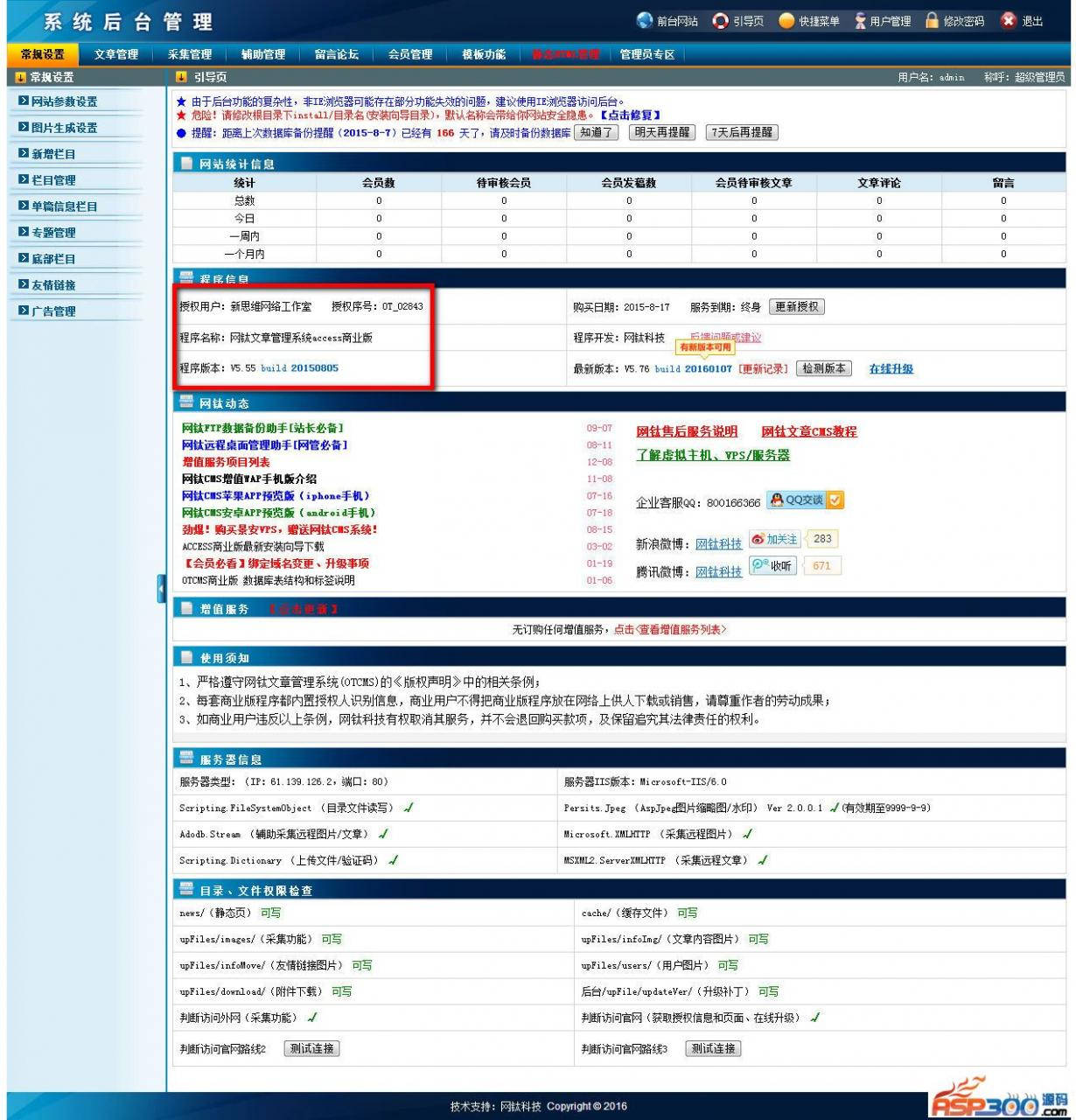Click the 引导页 breadcrumb arrow icon
Screen dimensions: 1076x1120
182,78
